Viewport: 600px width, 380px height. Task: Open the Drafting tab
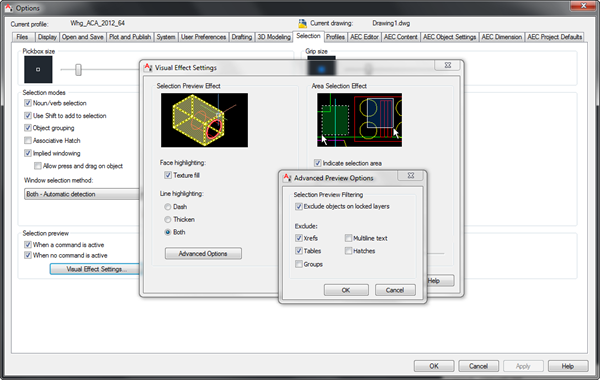242,37
